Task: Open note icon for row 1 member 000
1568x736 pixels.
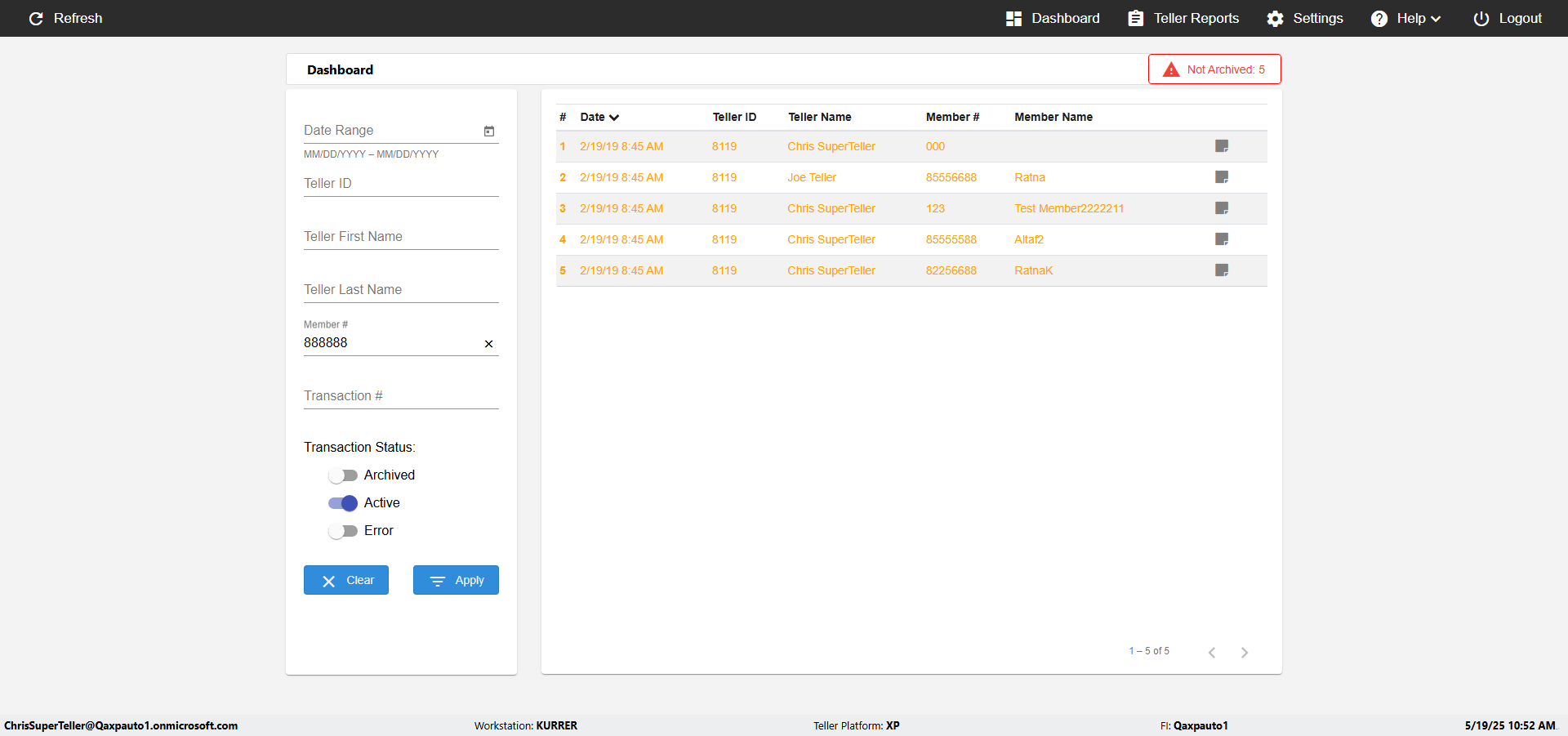Action: [1222, 146]
